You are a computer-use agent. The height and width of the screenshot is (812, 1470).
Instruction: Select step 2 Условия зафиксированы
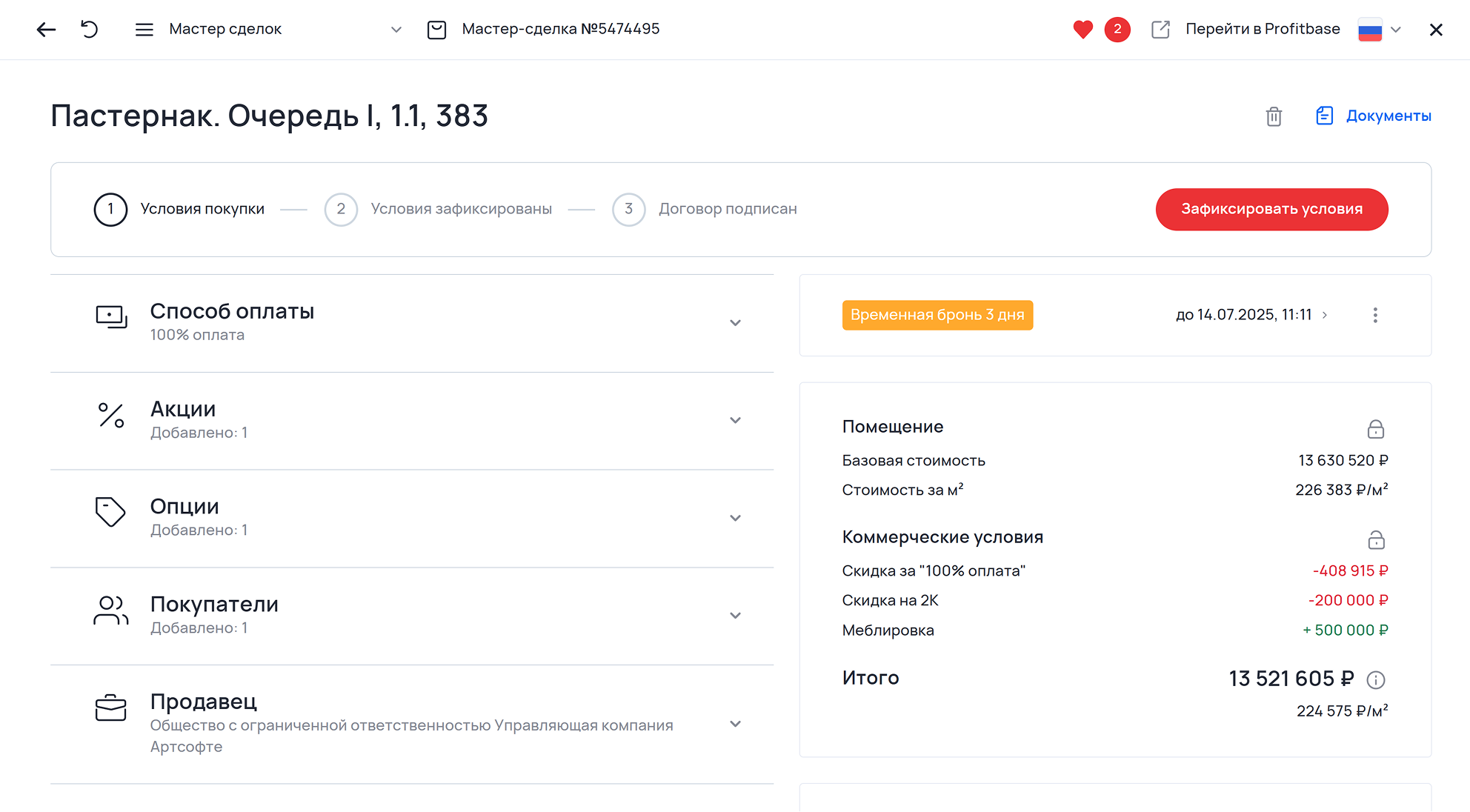click(x=439, y=210)
